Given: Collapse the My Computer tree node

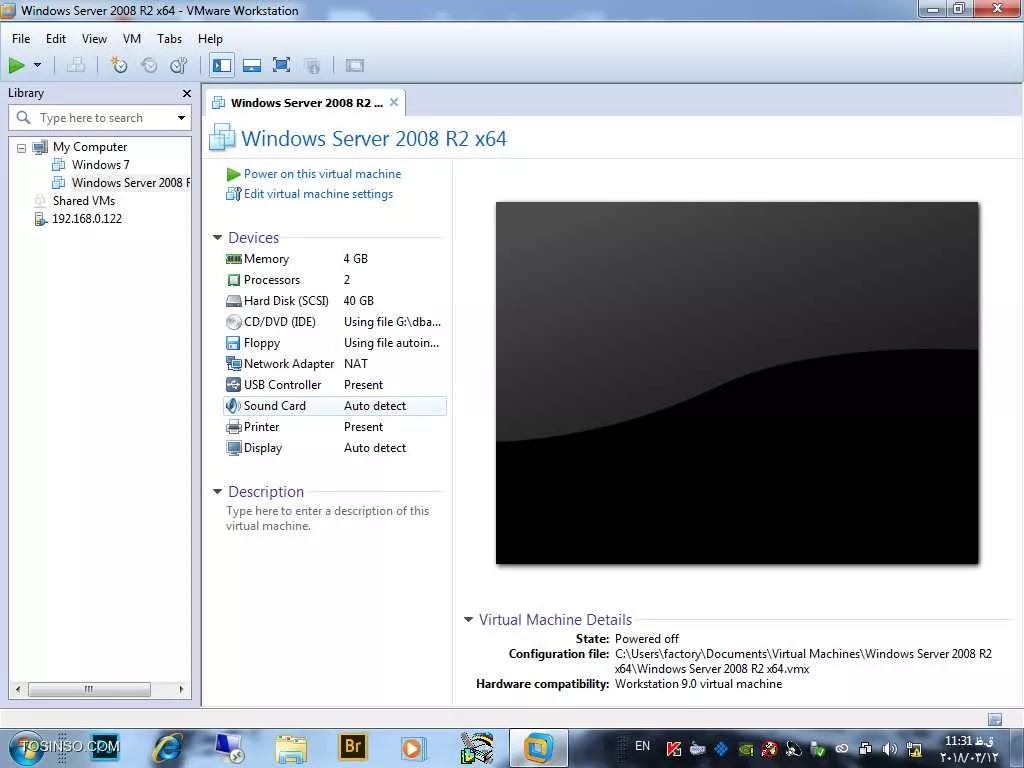Looking at the screenshot, I should click(x=22, y=148).
